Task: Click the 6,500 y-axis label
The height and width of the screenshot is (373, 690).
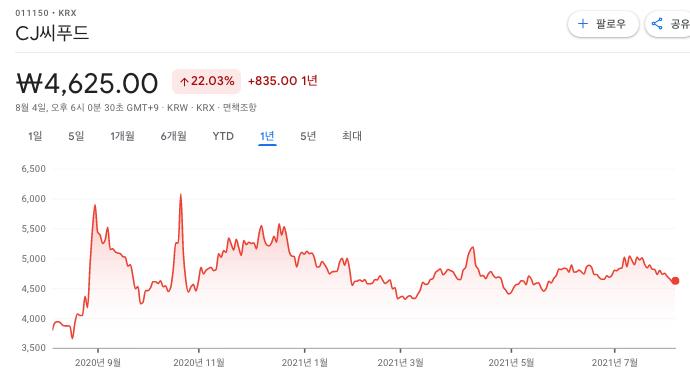Action: point(33,169)
